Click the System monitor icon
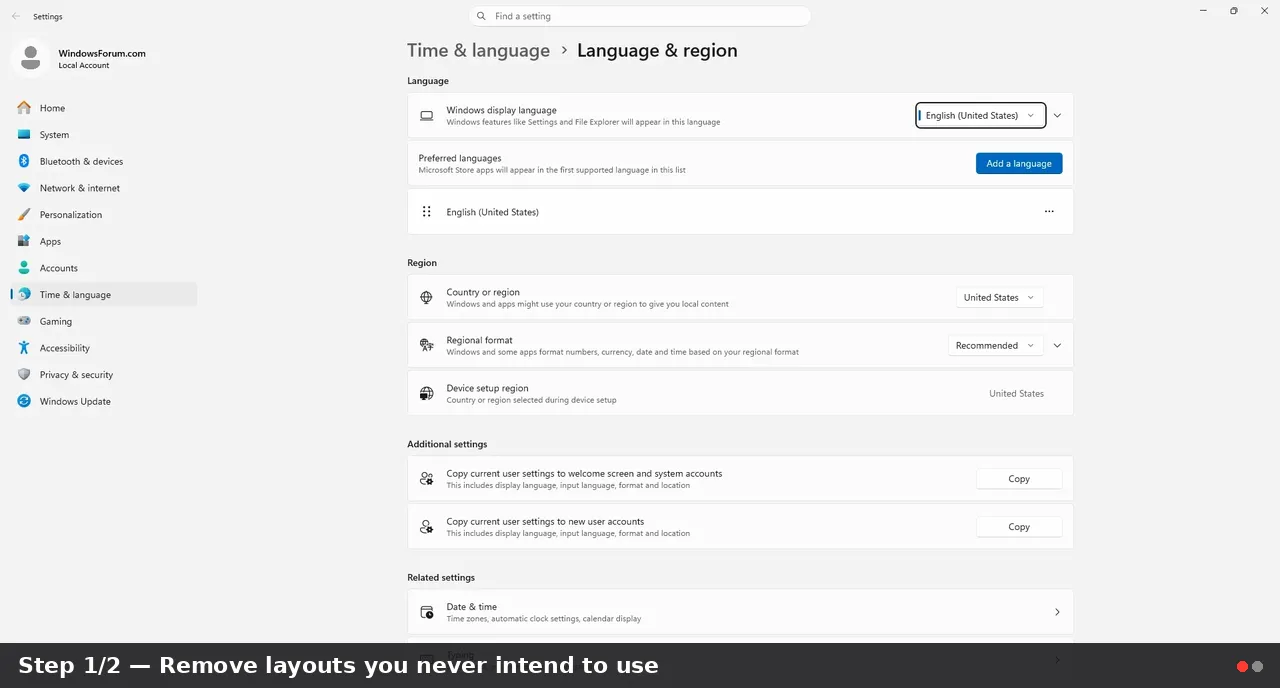This screenshot has height=688, width=1280. (24, 135)
